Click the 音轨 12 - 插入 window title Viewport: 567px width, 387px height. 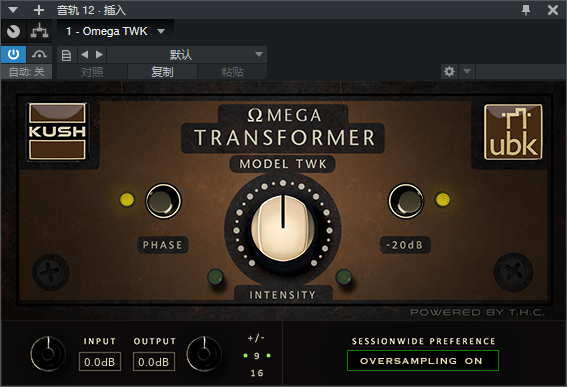(x=91, y=10)
